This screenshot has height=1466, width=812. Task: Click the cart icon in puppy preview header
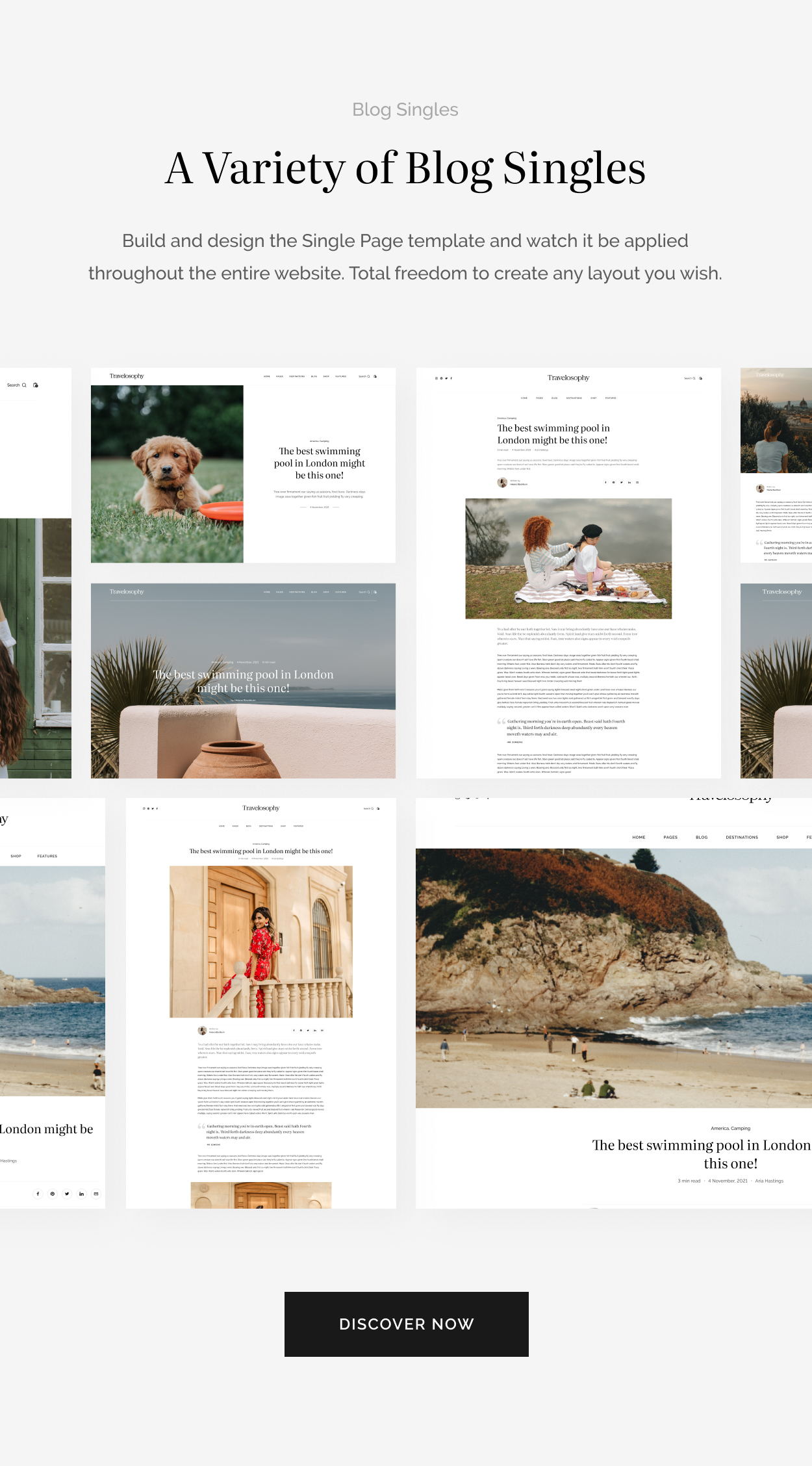tap(375, 376)
